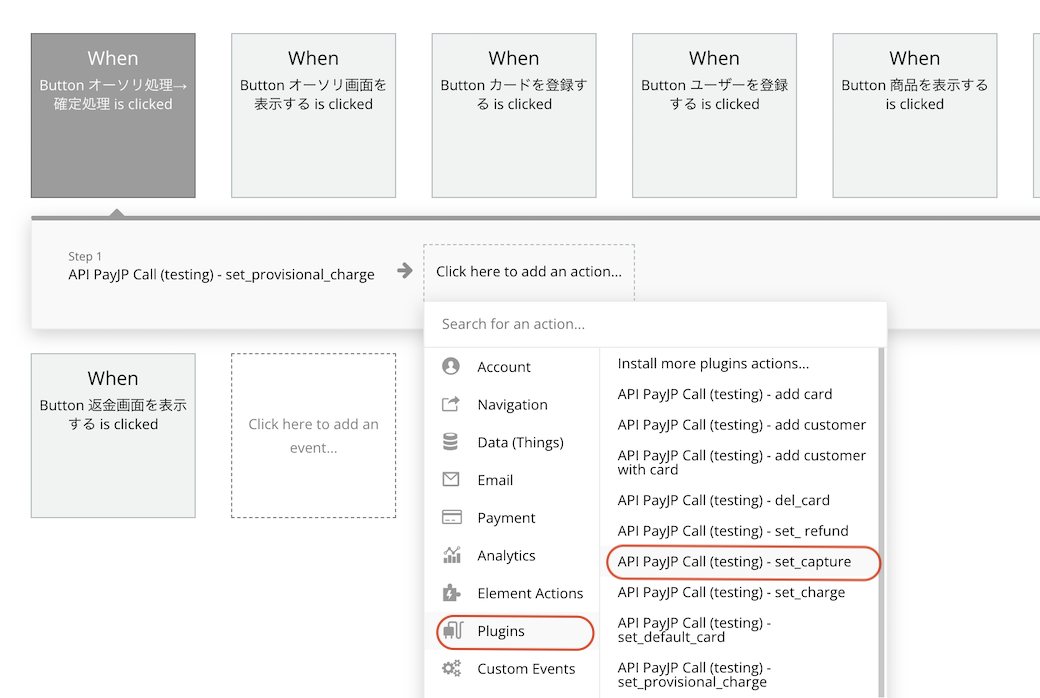This screenshot has height=698, width=1040.
Task: Select event オーソリ処理→確定処理 is clicked
Action: click(113, 115)
